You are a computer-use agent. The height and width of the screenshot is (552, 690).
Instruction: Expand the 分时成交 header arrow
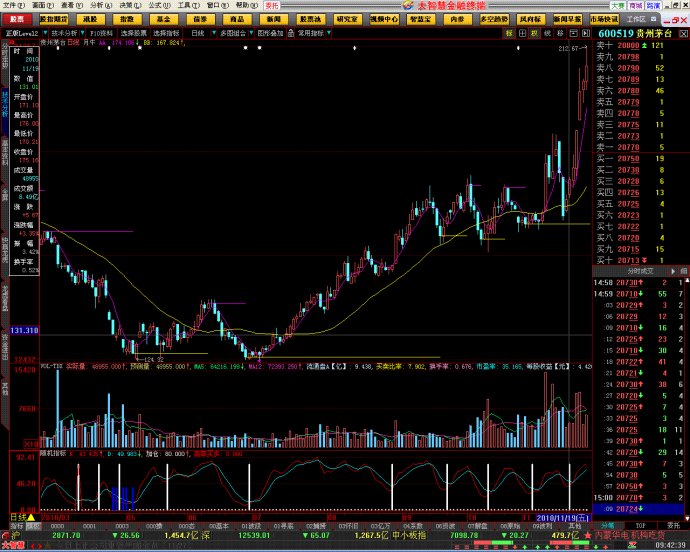pos(673,271)
